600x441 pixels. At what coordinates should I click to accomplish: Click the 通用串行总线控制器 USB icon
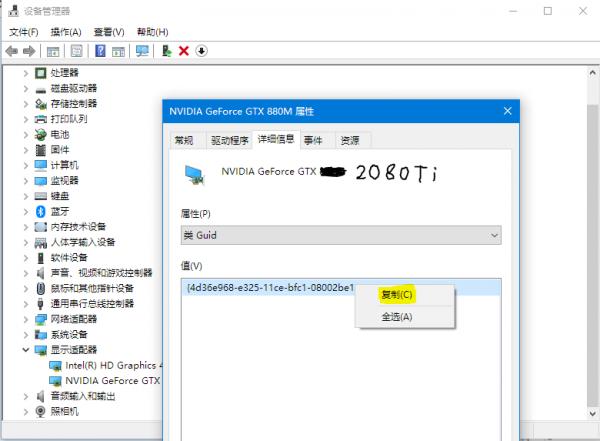point(41,304)
